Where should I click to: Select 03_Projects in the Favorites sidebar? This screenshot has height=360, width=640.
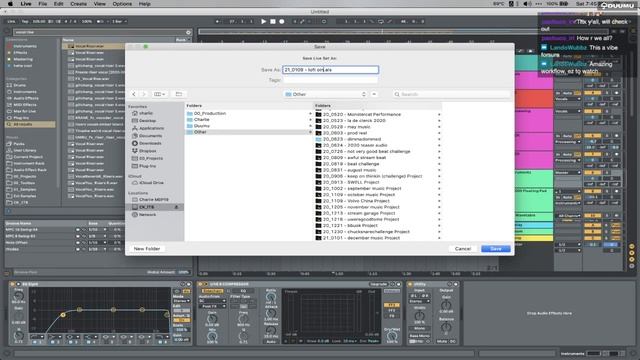tap(151, 158)
